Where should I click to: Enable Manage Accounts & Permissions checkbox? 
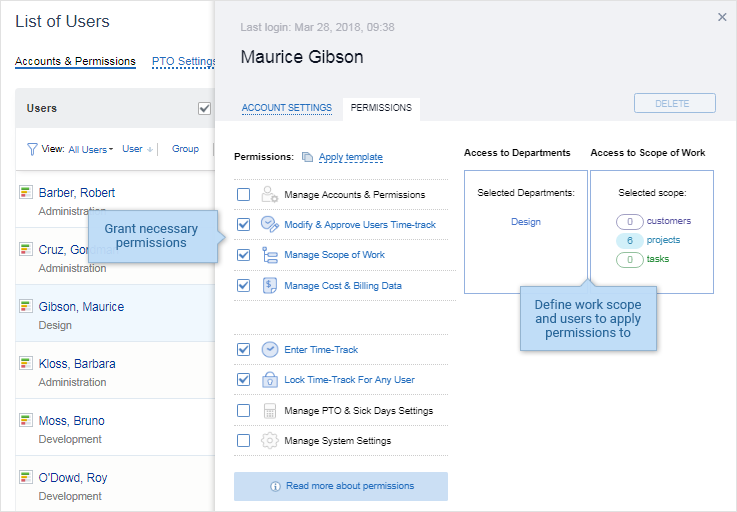[x=243, y=194]
